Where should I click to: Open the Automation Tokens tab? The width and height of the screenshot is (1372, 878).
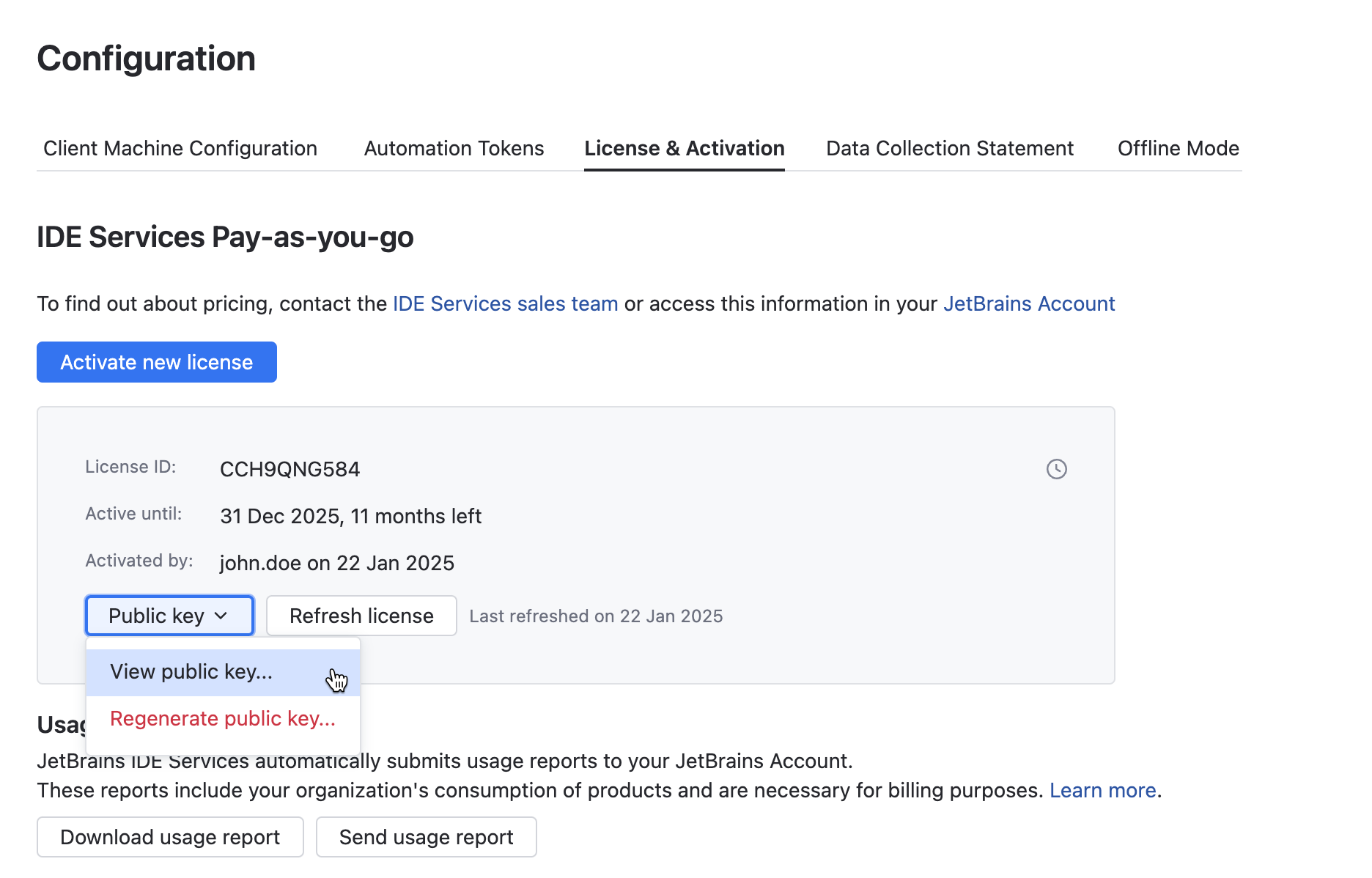[x=454, y=149]
